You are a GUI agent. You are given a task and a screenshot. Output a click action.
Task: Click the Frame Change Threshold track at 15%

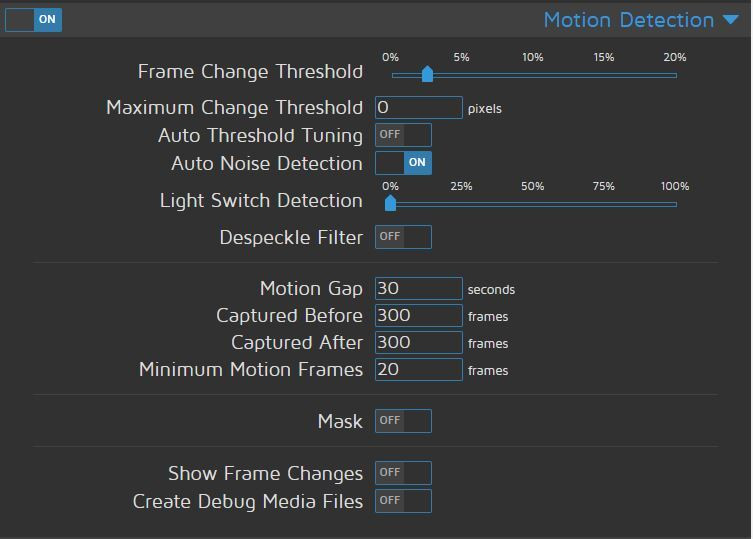tap(604, 75)
